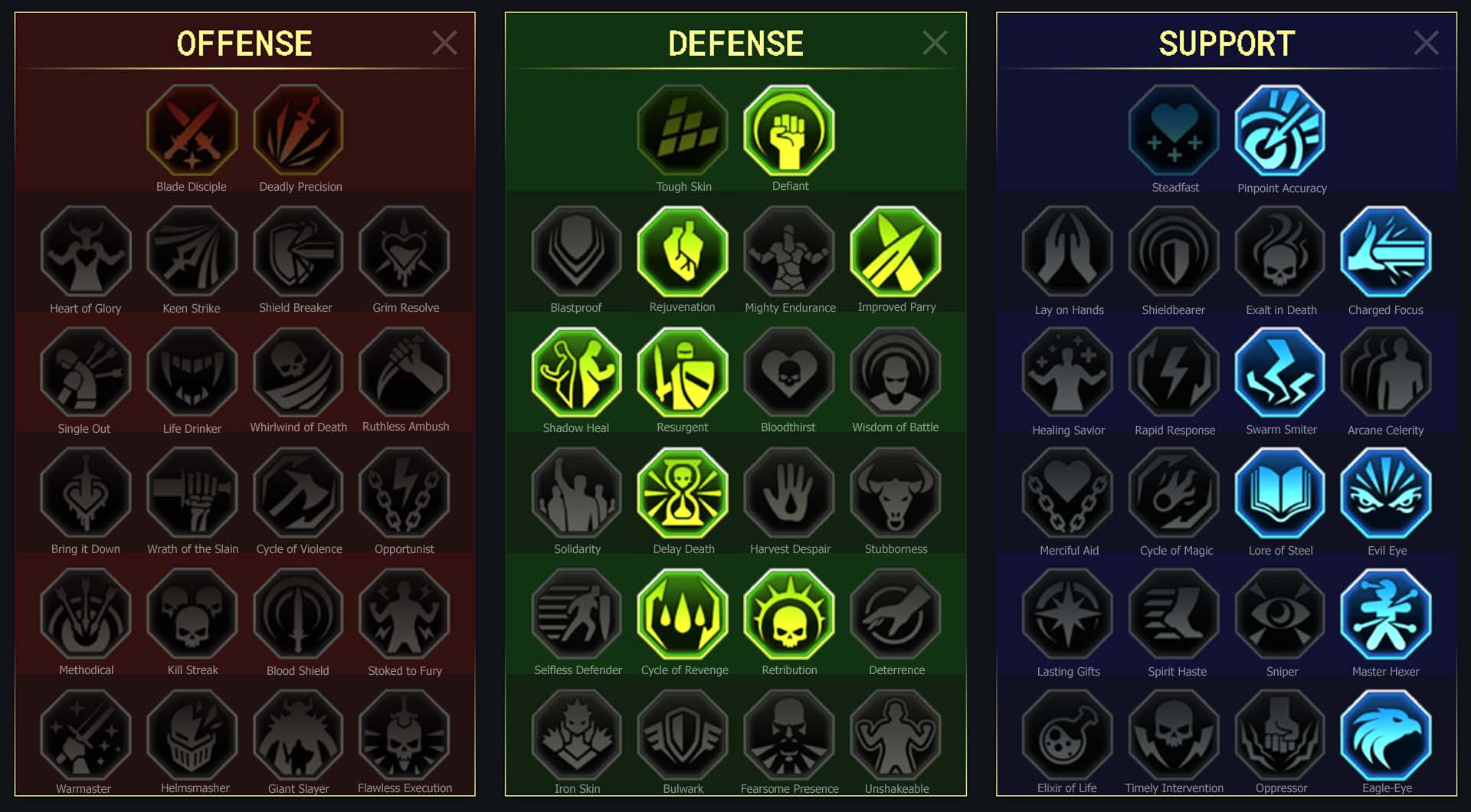Pick the Whirlwind of Death mastery
This screenshot has height=812, width=1471.
click(x=298, y=372)
